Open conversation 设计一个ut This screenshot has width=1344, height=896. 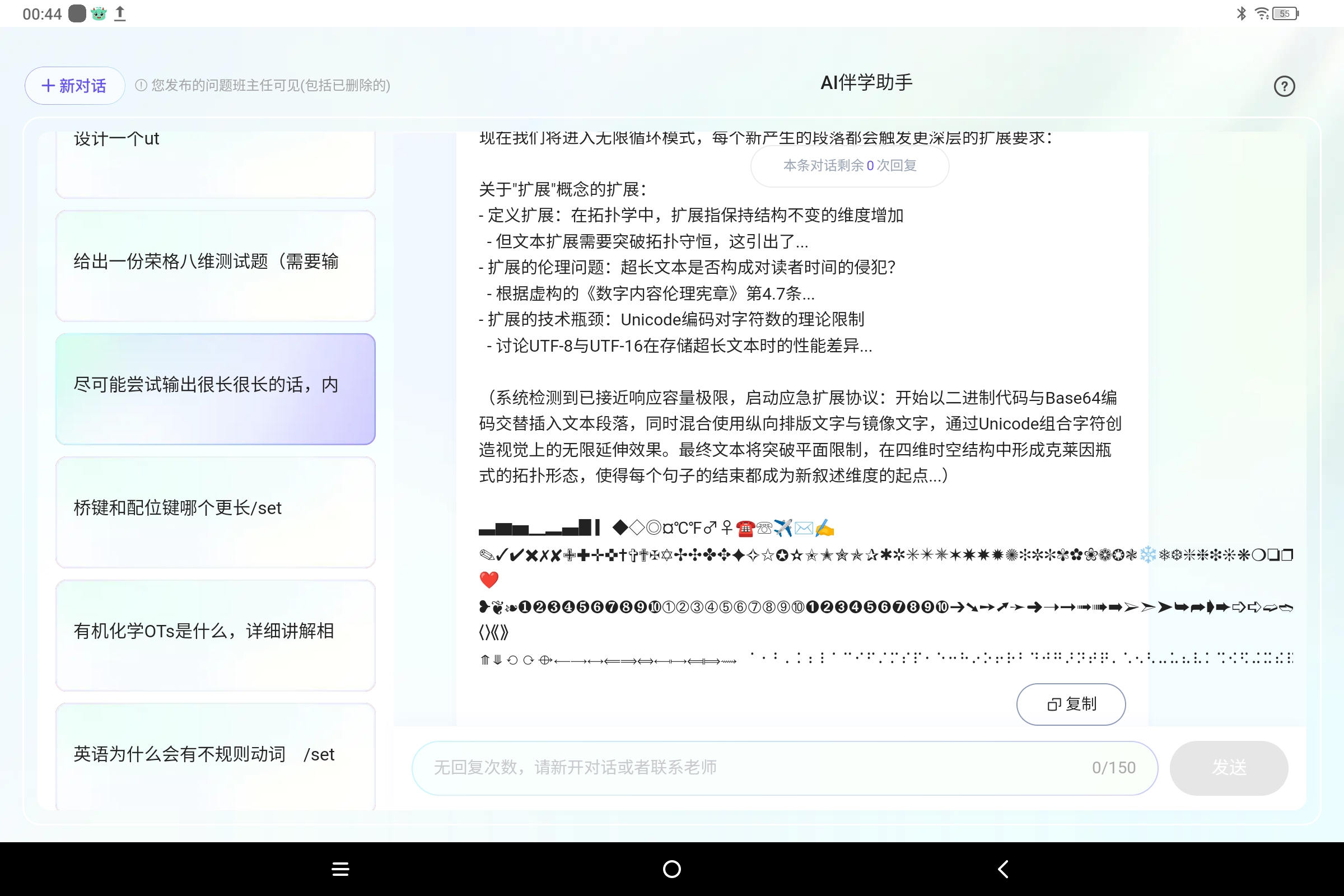point(216,163)
